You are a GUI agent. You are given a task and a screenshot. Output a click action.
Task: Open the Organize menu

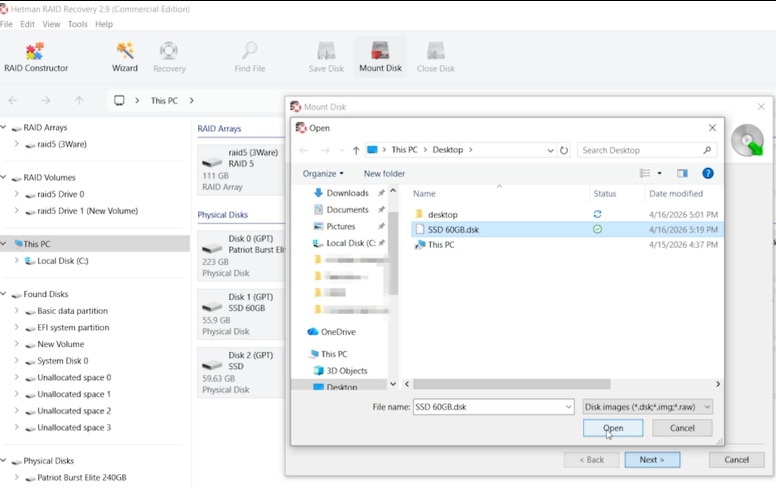323,173
